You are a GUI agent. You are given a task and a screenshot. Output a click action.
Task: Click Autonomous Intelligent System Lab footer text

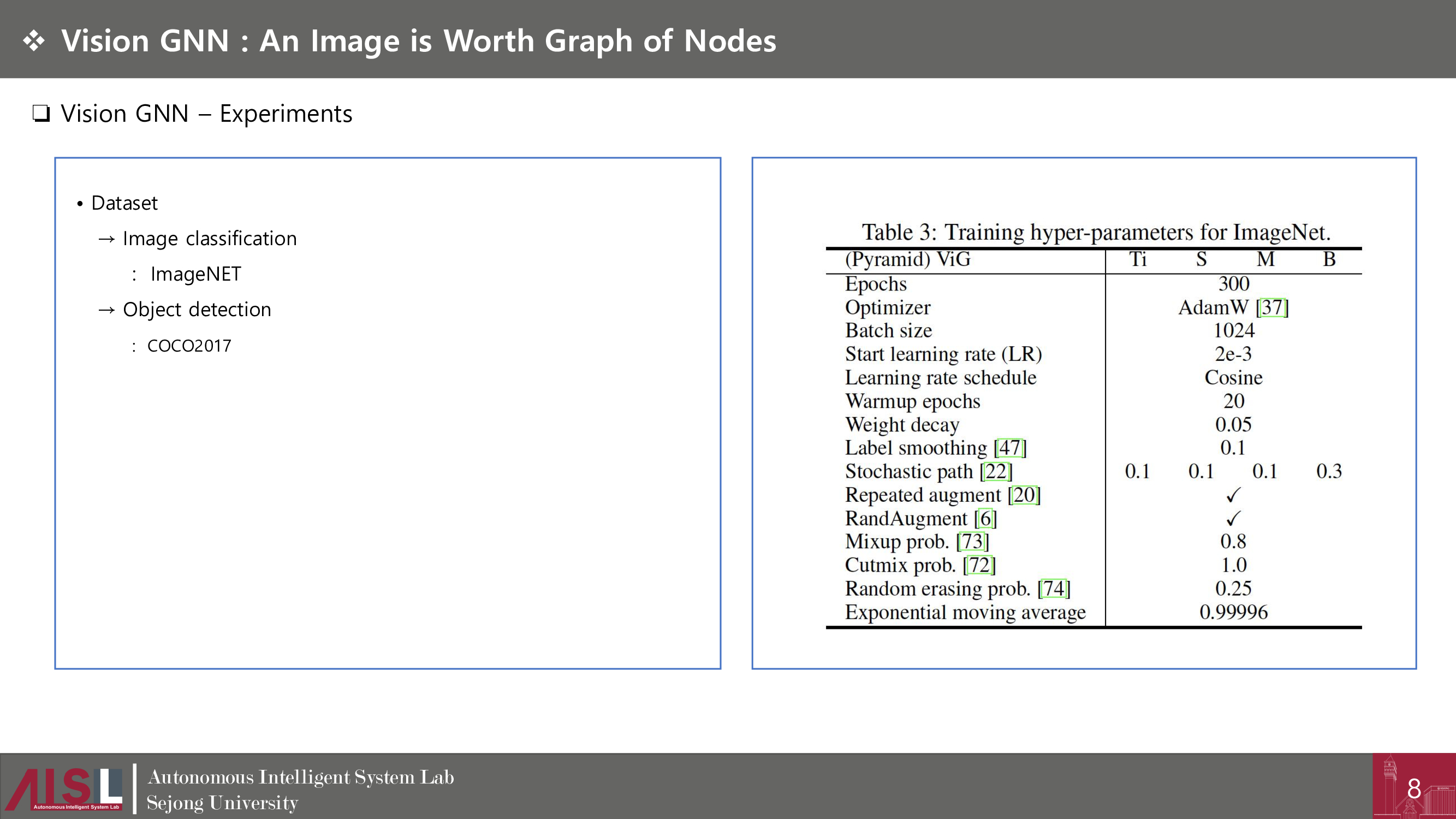[x=300, y=777]
